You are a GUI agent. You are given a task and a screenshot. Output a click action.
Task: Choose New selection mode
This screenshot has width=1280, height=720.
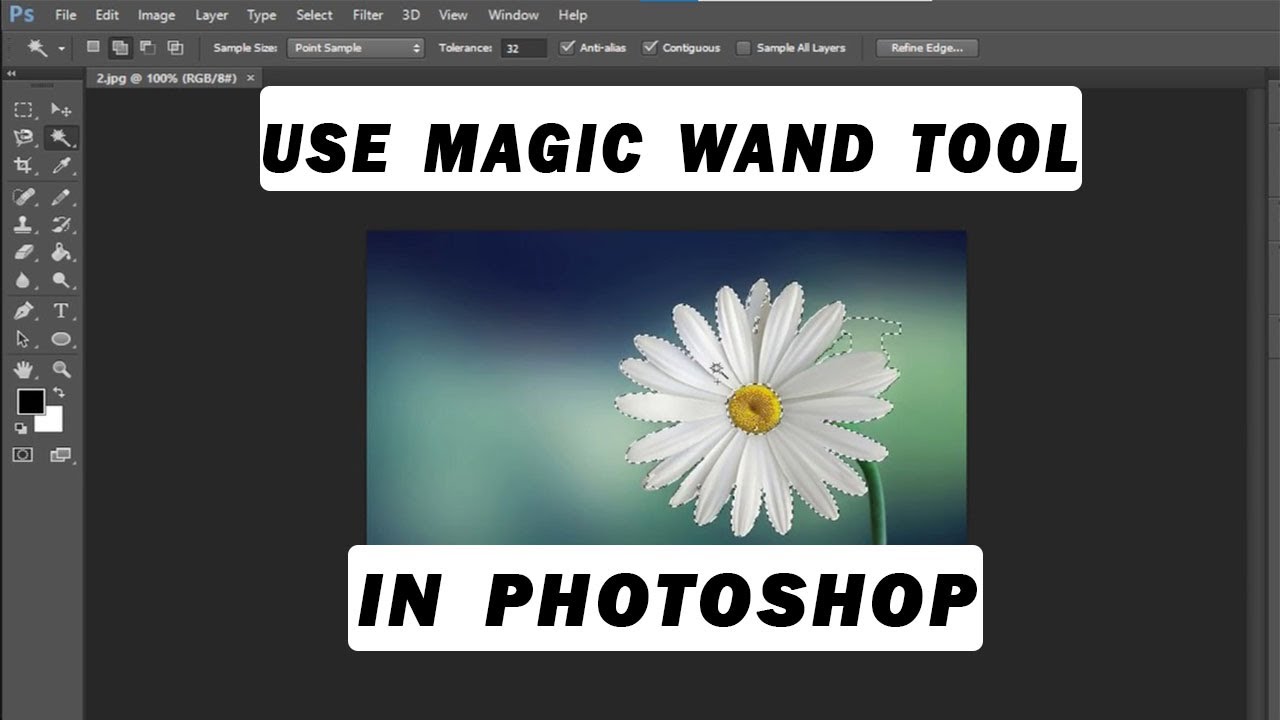(x=93, y=47)
